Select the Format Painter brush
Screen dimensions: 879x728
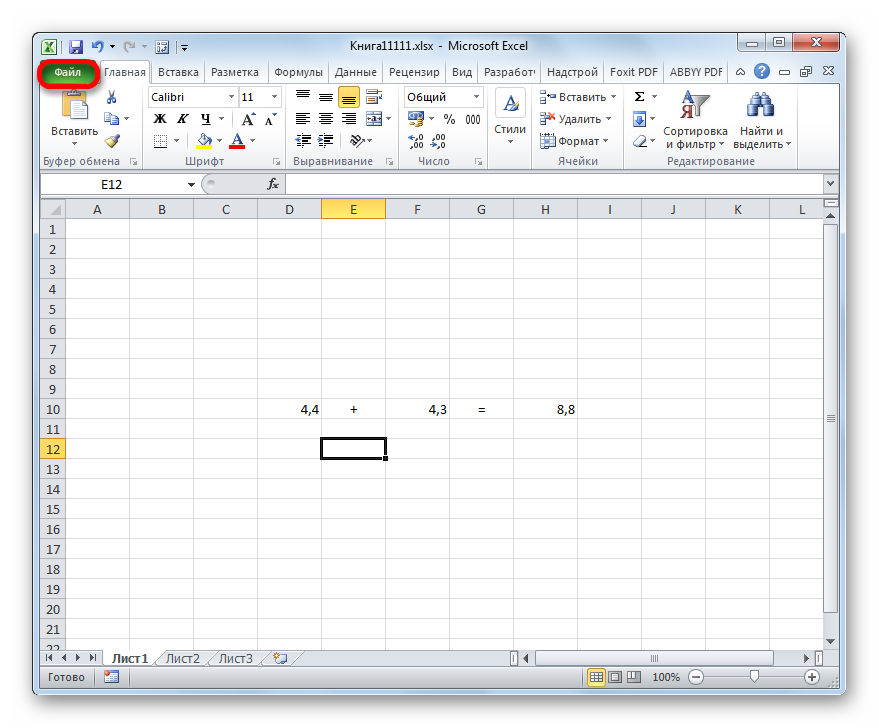pyautogui.click(x=112, y=141)
